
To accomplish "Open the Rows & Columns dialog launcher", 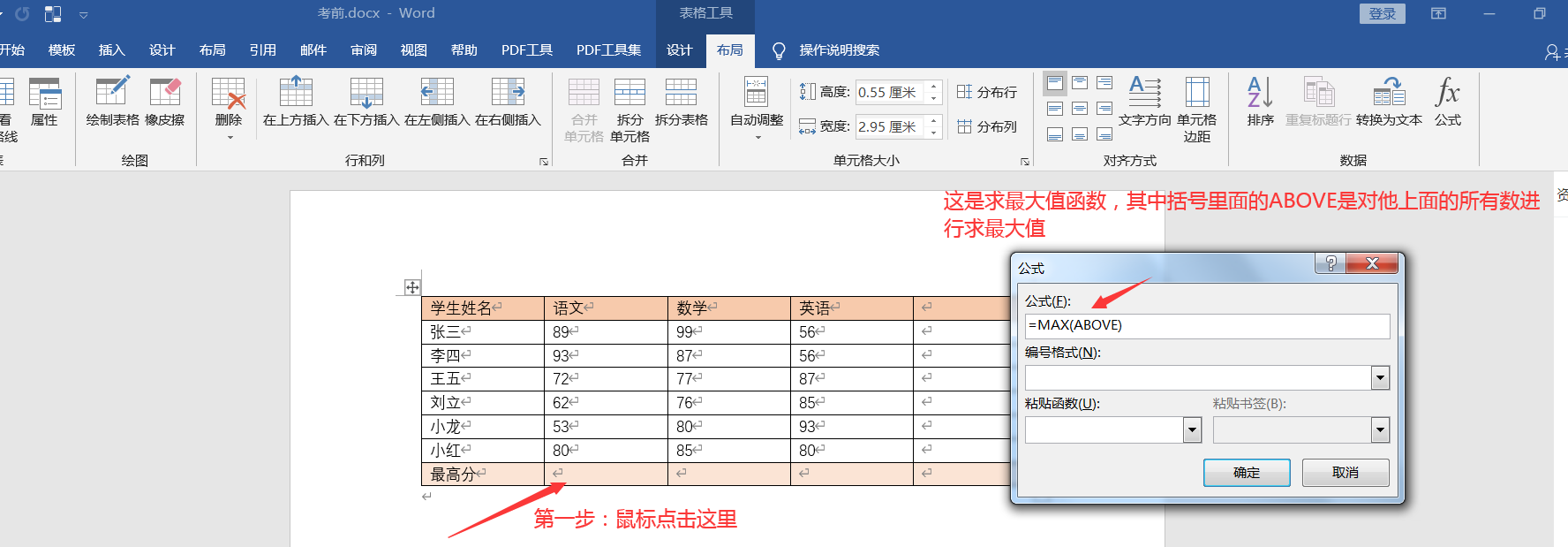I will [x=544, y=162].
